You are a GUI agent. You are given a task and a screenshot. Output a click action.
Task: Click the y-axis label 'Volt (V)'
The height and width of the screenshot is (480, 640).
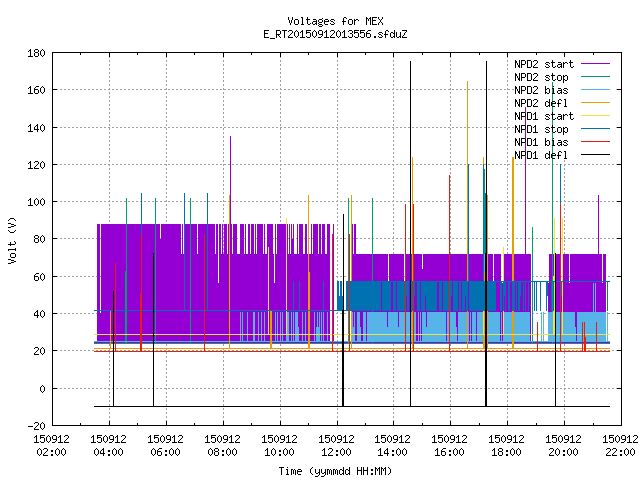coord(13,240)
